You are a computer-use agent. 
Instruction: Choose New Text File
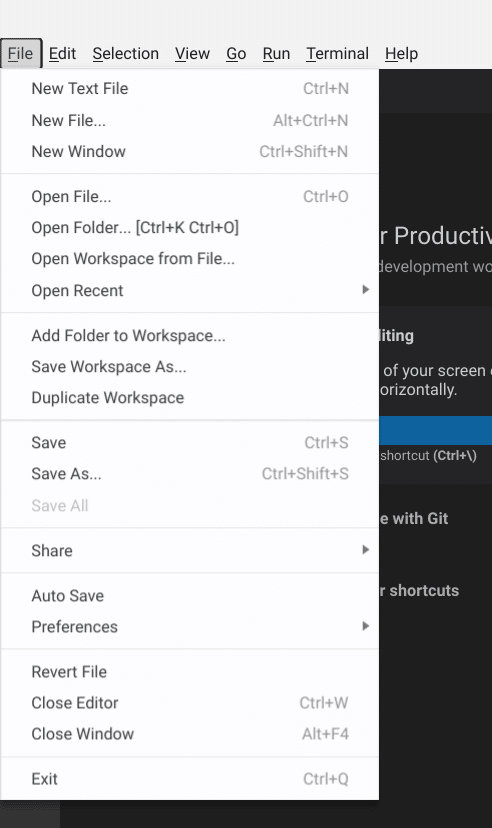190,89
